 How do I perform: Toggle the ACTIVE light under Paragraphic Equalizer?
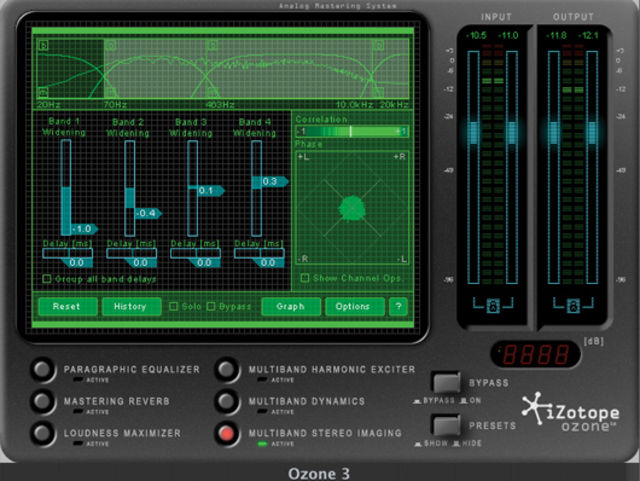click(x=78, y=380)
